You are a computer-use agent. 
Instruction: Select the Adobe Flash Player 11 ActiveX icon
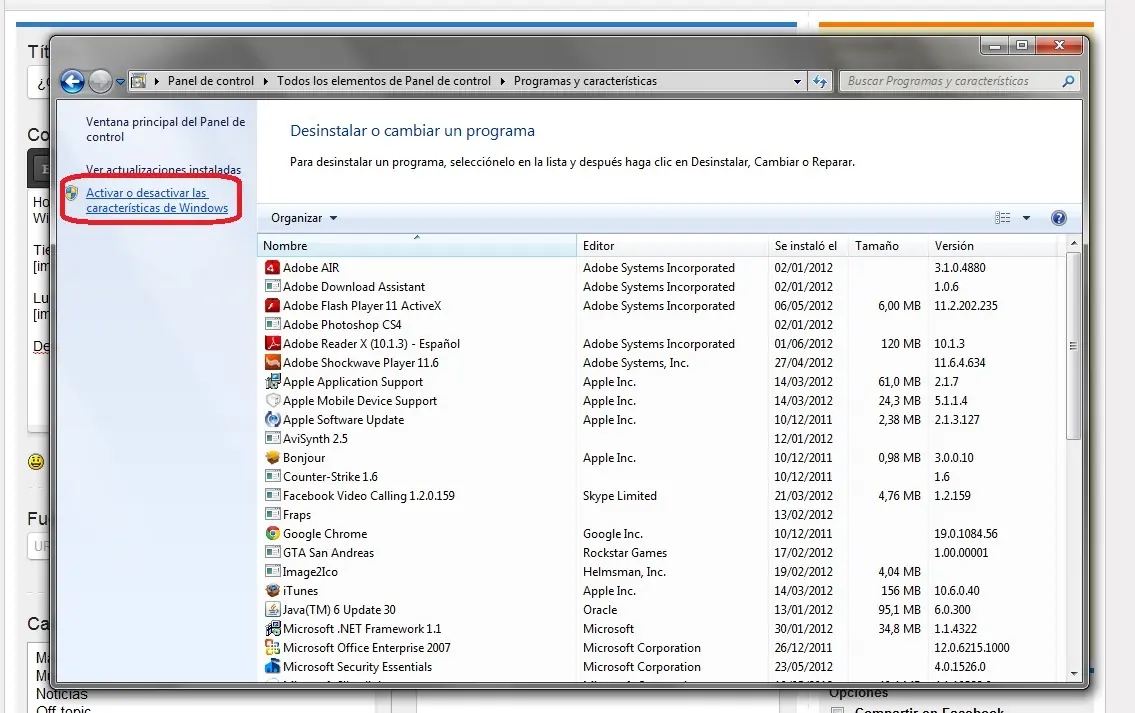(x=272, y=305)
